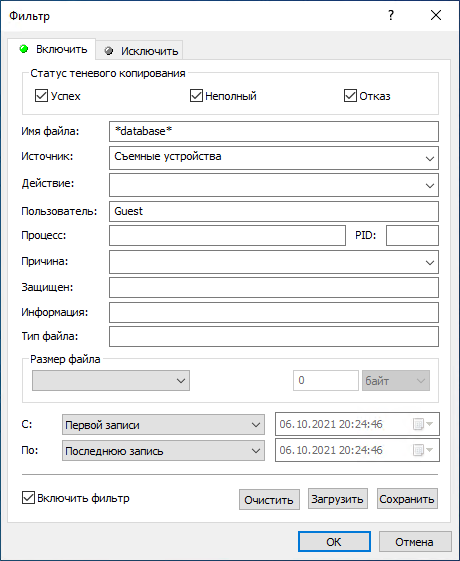Open calendar picker for the По date
Screen dimensions: 460x561
[423, 450]
